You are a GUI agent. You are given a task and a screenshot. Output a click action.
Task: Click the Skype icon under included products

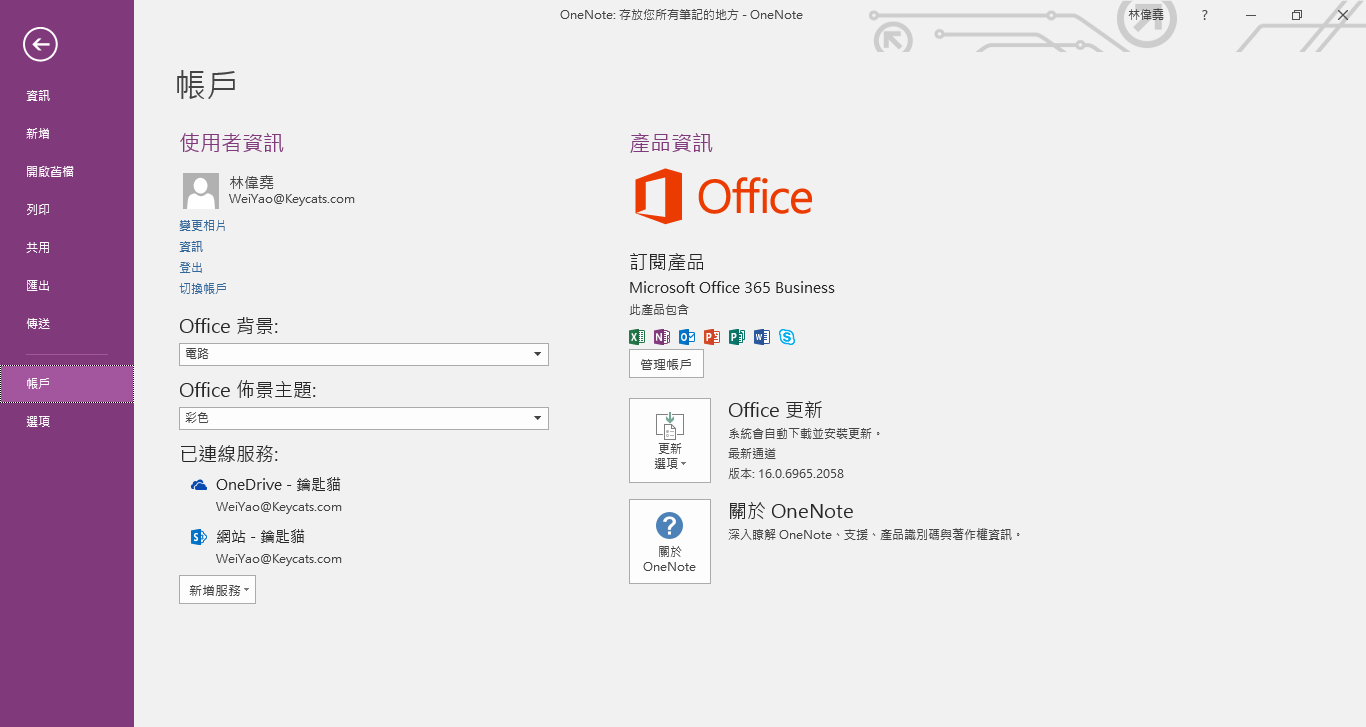pyautogui.click(x=787, y=337)
